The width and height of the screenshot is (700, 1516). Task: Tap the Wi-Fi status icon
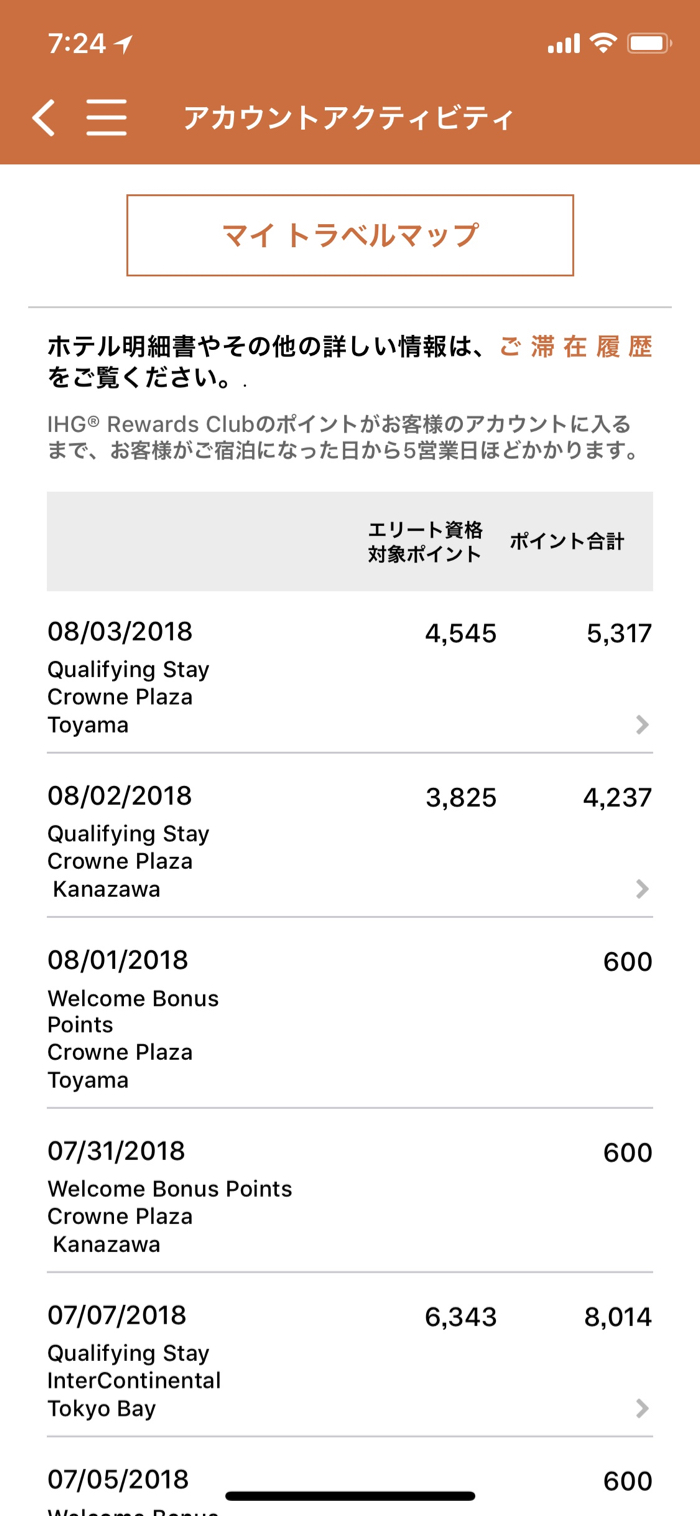(x=602, y=43)
